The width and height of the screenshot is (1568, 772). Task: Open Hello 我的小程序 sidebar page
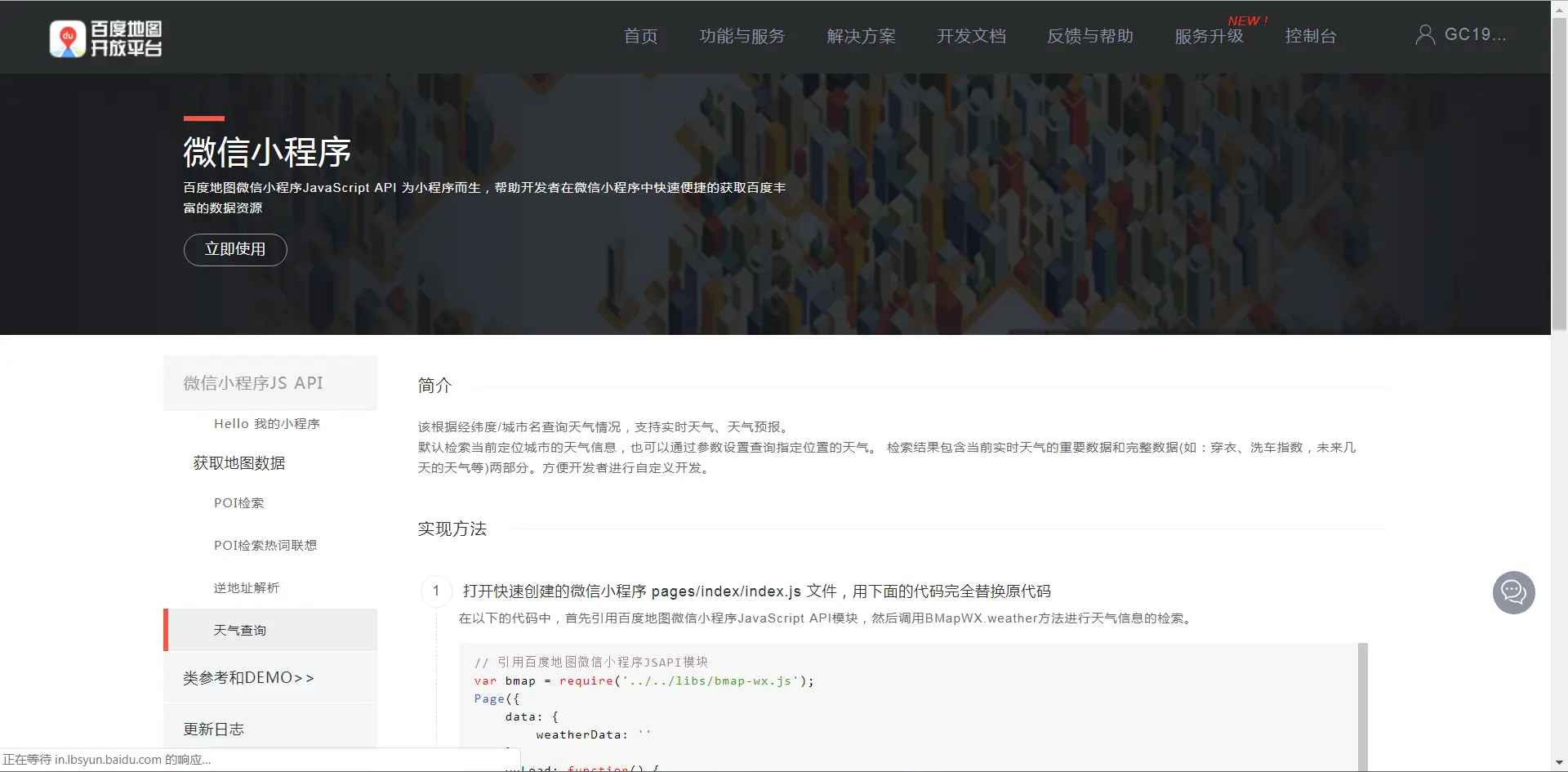267,424
